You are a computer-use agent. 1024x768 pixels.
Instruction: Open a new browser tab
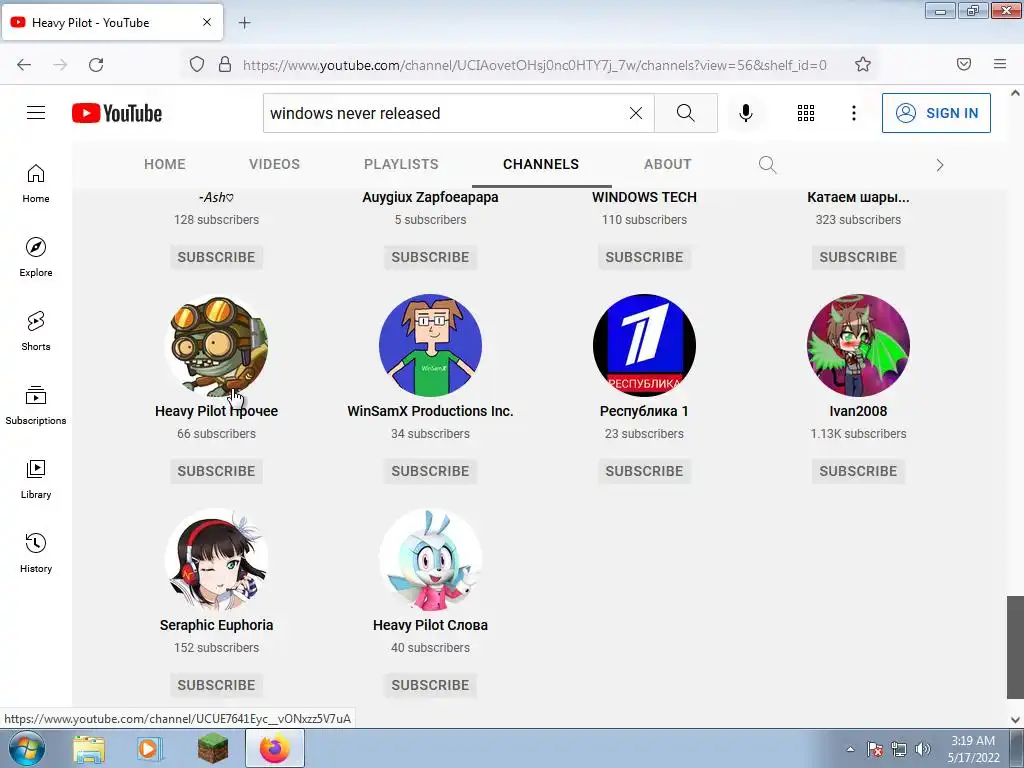pyautogui.click(x=244, y=23)
